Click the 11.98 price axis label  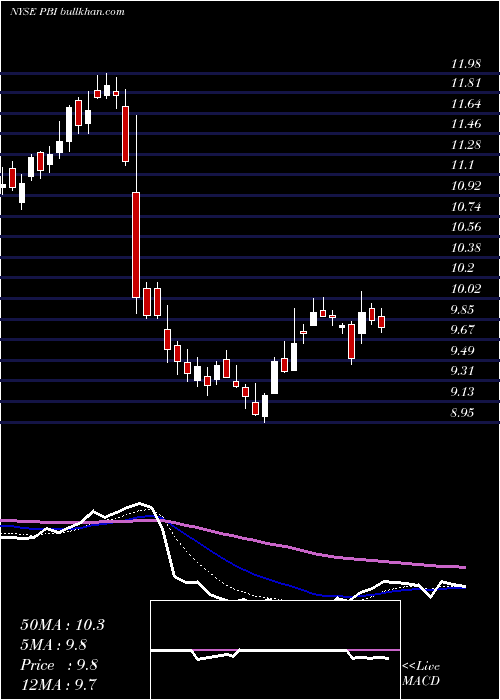coord(466,63)
